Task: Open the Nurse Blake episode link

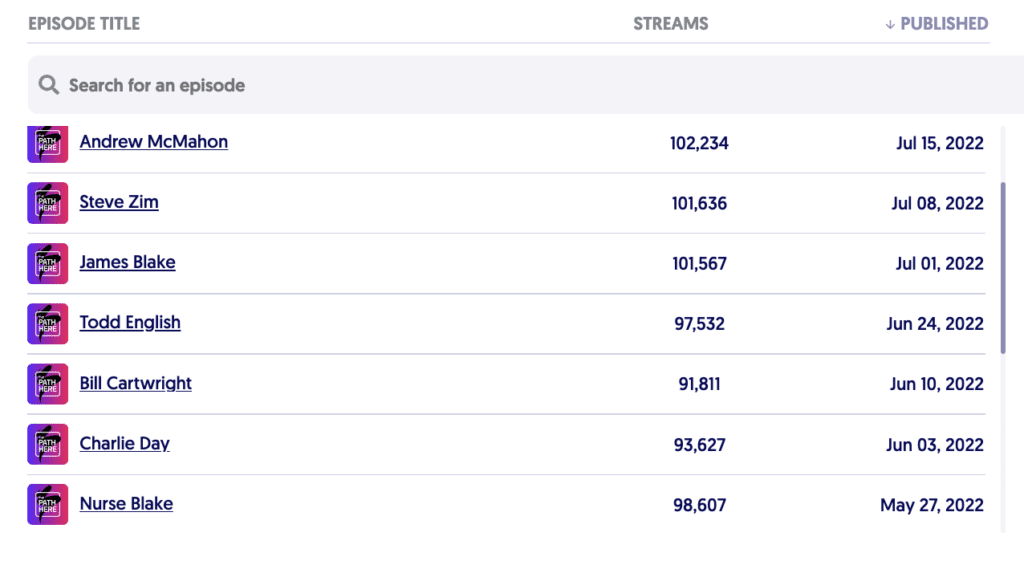Action: (x=126, y=503)
